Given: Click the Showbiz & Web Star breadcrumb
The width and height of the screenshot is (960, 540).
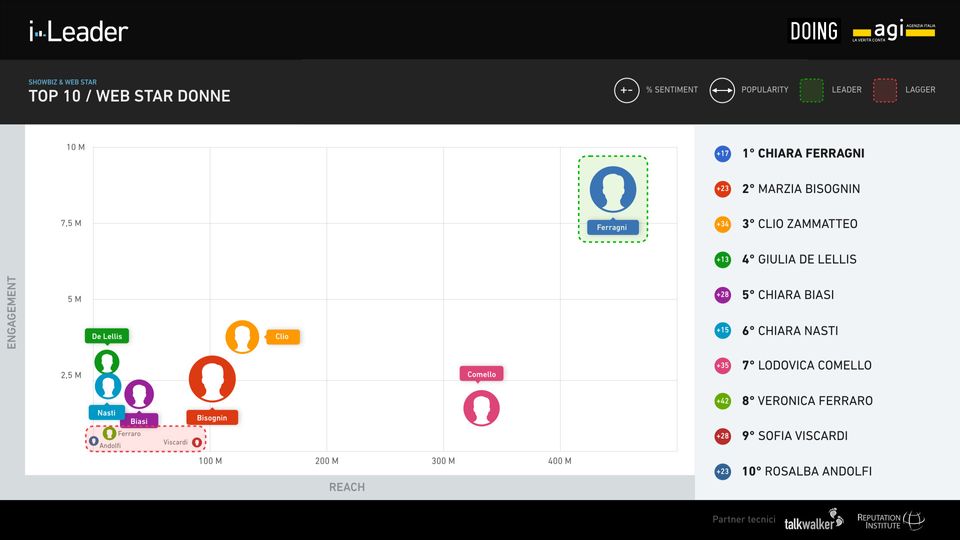Looking at the screenshot, I should [x=62, y=82].
